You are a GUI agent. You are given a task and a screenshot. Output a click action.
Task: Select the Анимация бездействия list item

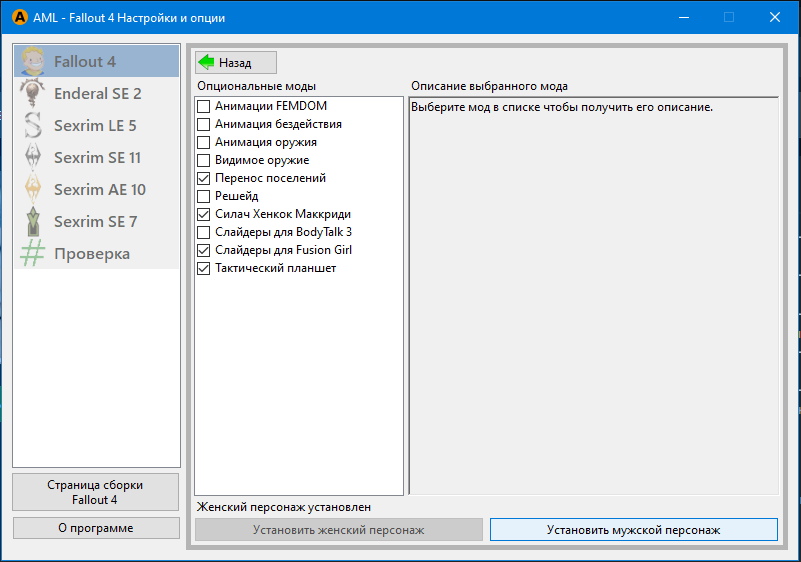(278, 124)
